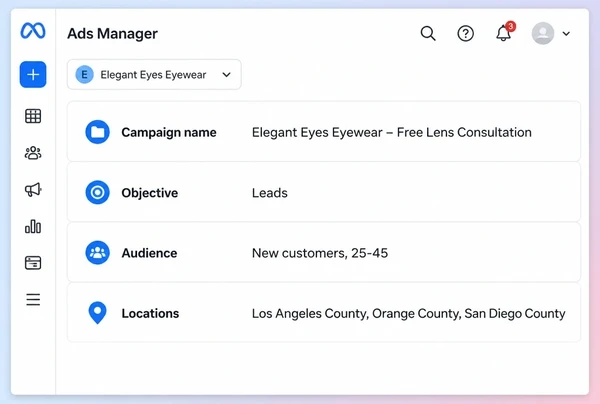The image size is (600, 404).
Task: Open the hamburger all tools menu
Action: coord(33,300)
